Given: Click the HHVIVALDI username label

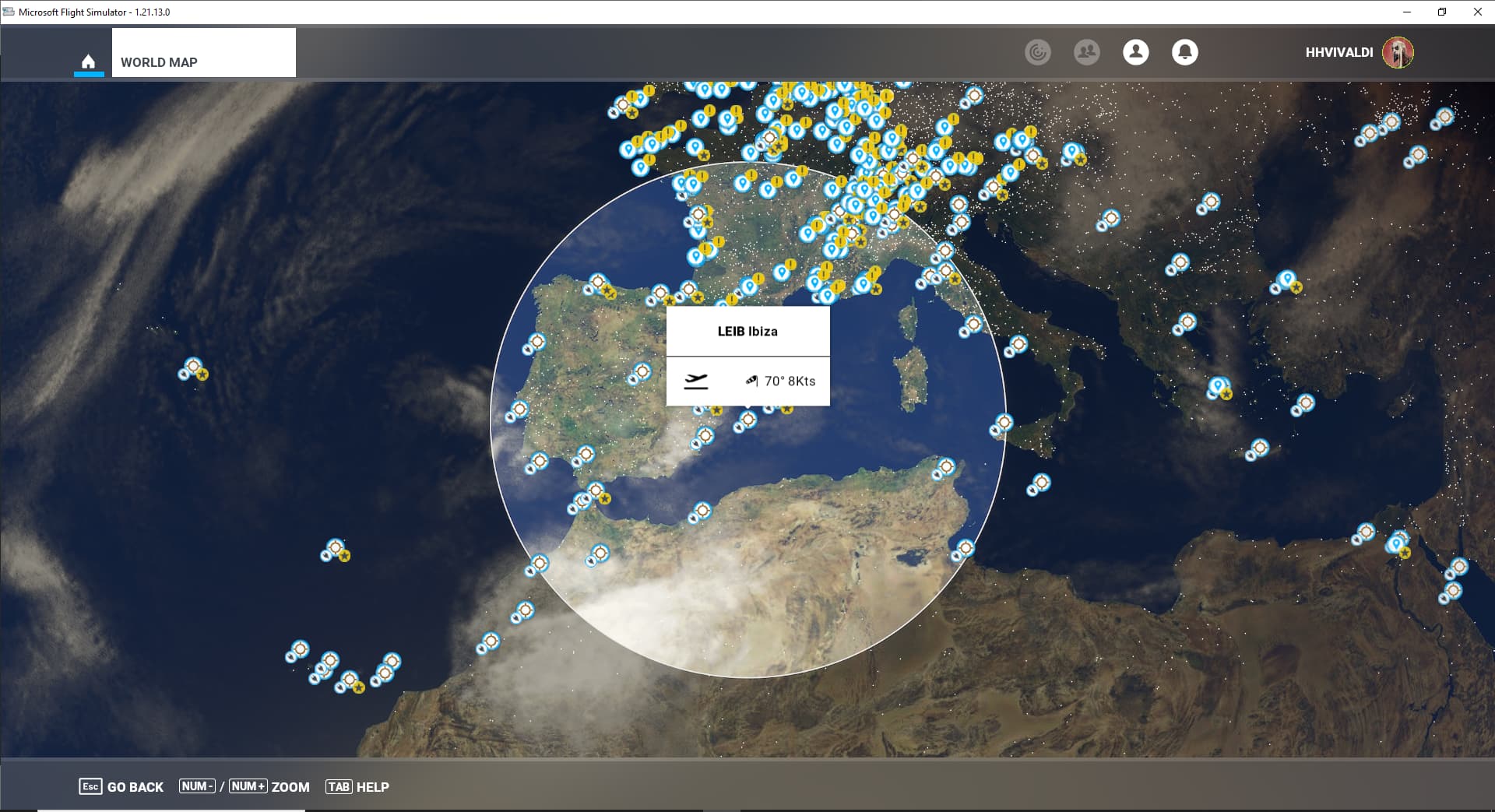Looking at the screenshot, I should coord(1338,52).
